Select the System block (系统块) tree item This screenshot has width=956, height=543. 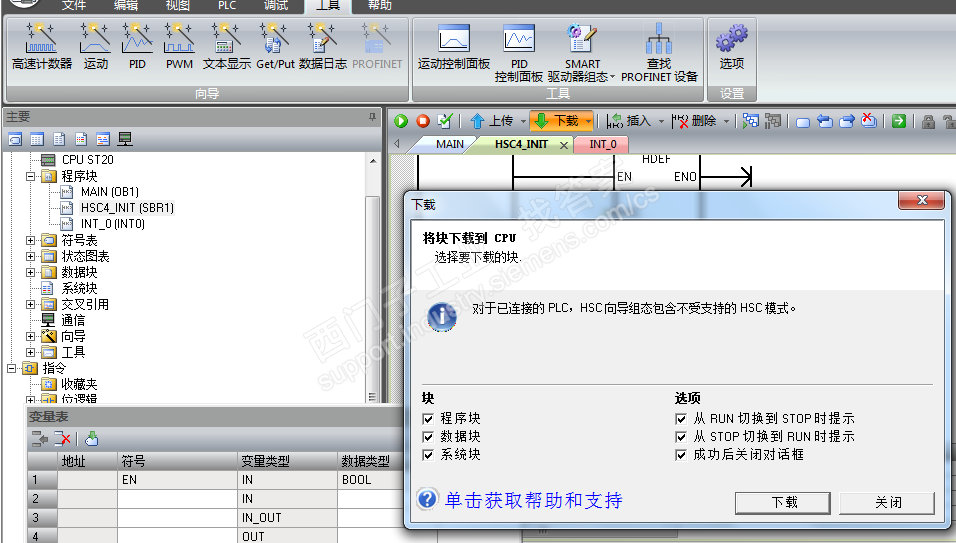pos(79,288)
